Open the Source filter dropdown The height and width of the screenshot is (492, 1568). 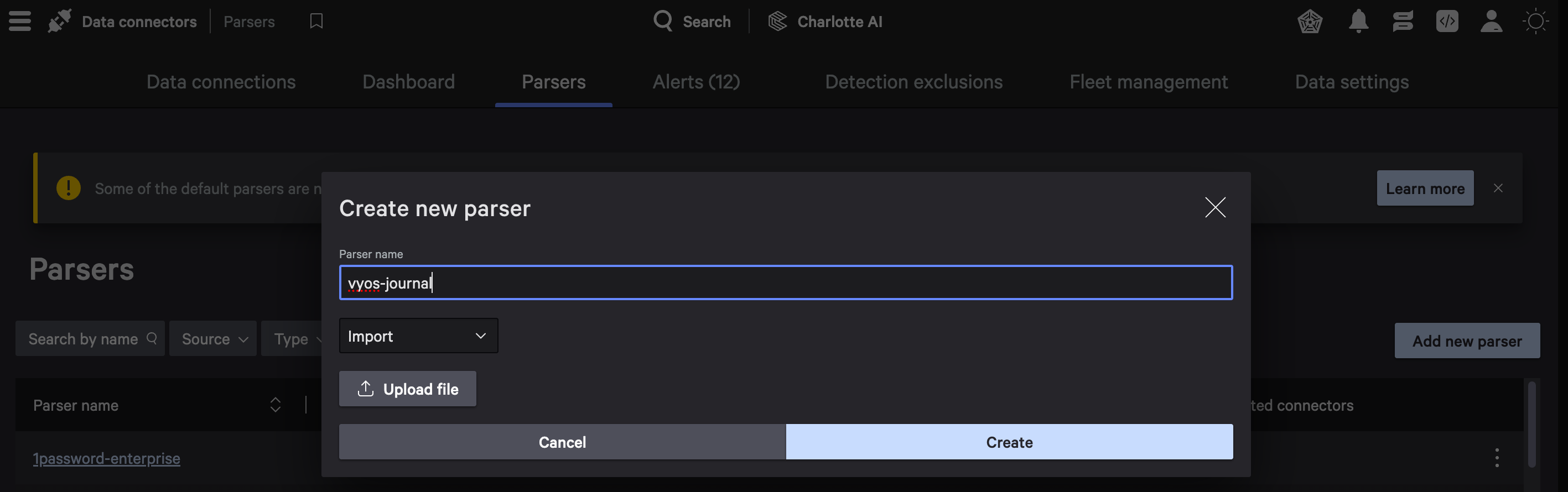[213, 339]
